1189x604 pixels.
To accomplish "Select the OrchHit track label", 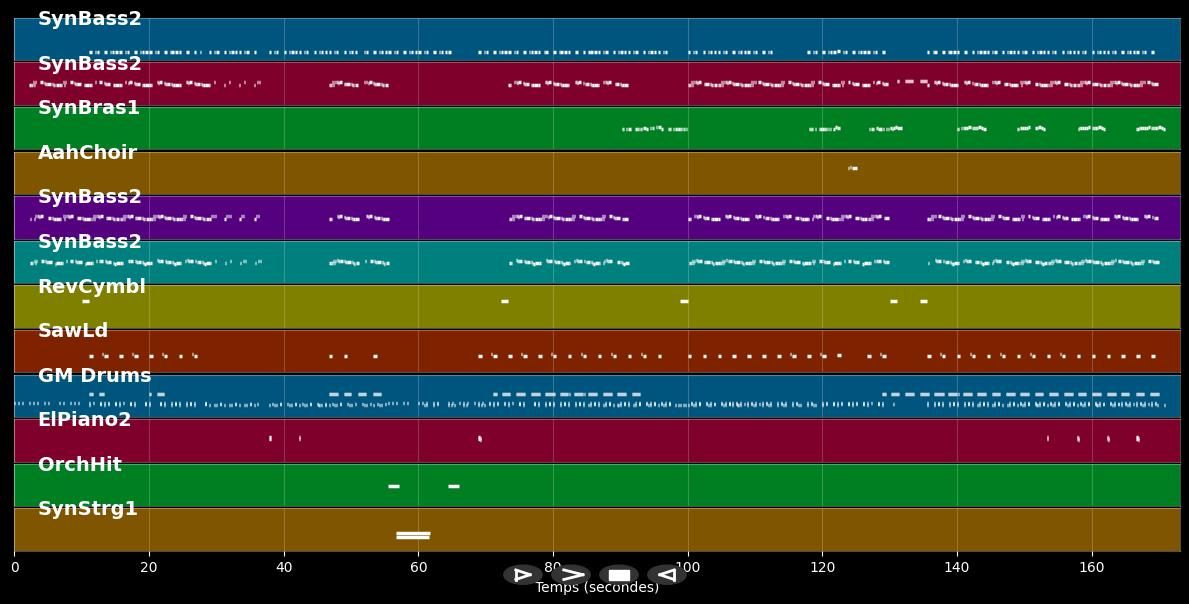I will (x=80, y=465).
